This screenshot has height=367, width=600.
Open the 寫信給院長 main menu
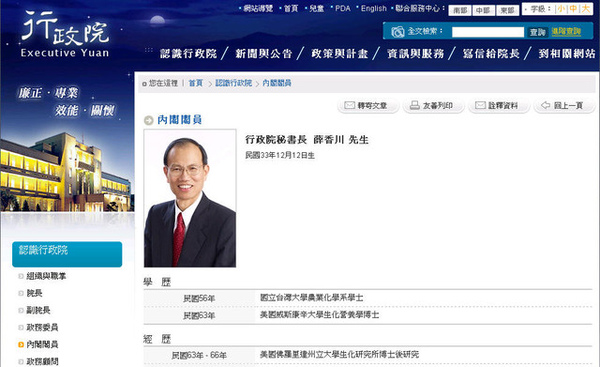tap(491, 54)
